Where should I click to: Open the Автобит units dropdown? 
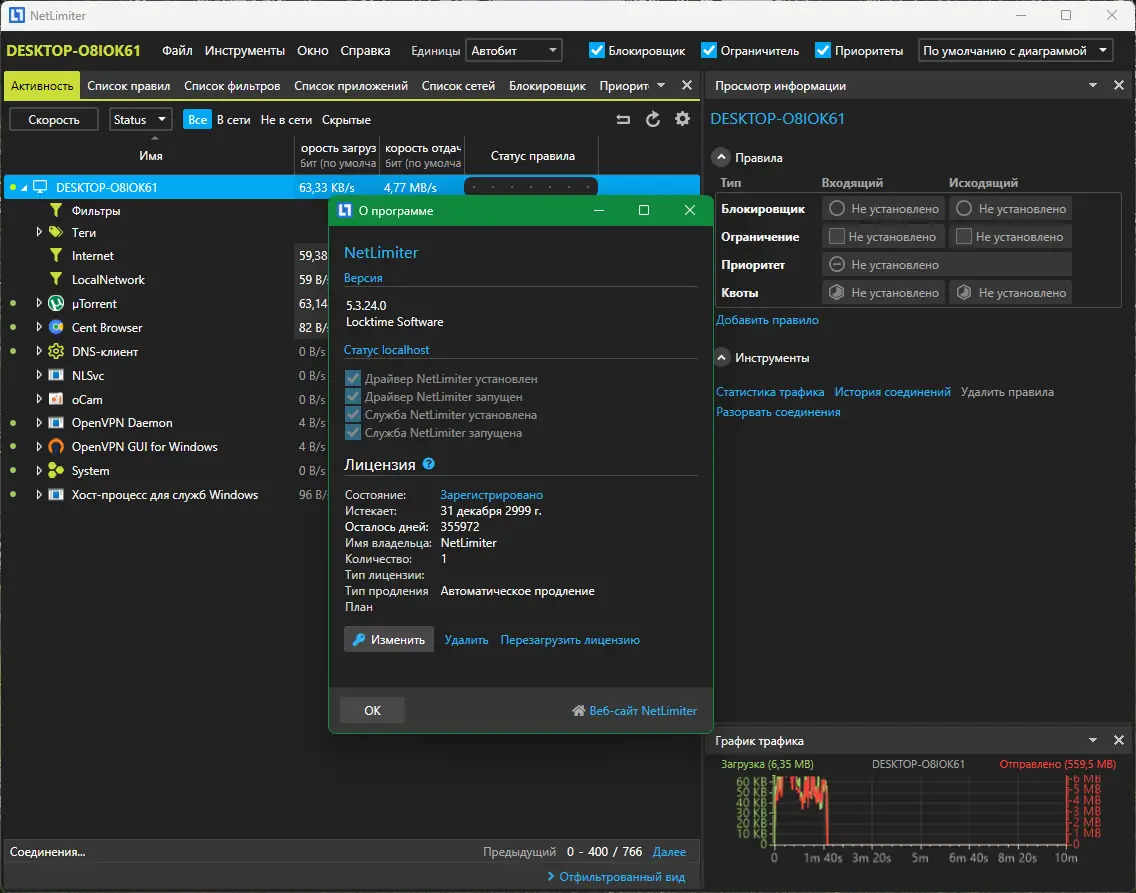tap(515, 50)
